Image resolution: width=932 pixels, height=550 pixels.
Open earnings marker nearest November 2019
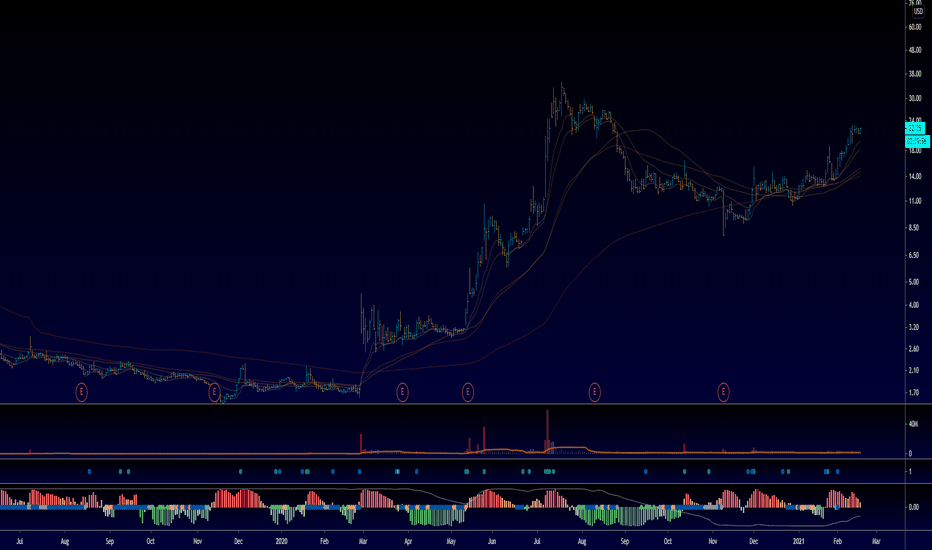point(215,392)
